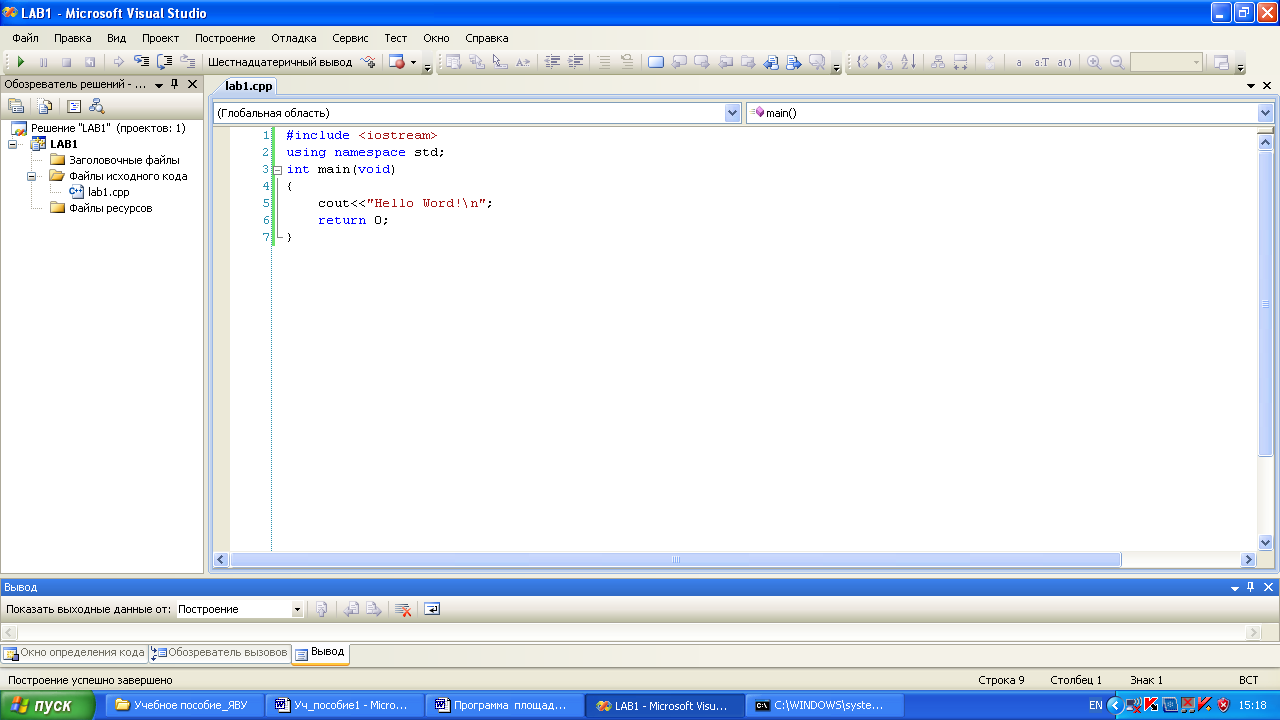Switch to Учебное пособие_ЯВУ taskbar window
Viewport: 1280px width, 720px height.
[184, 705]
